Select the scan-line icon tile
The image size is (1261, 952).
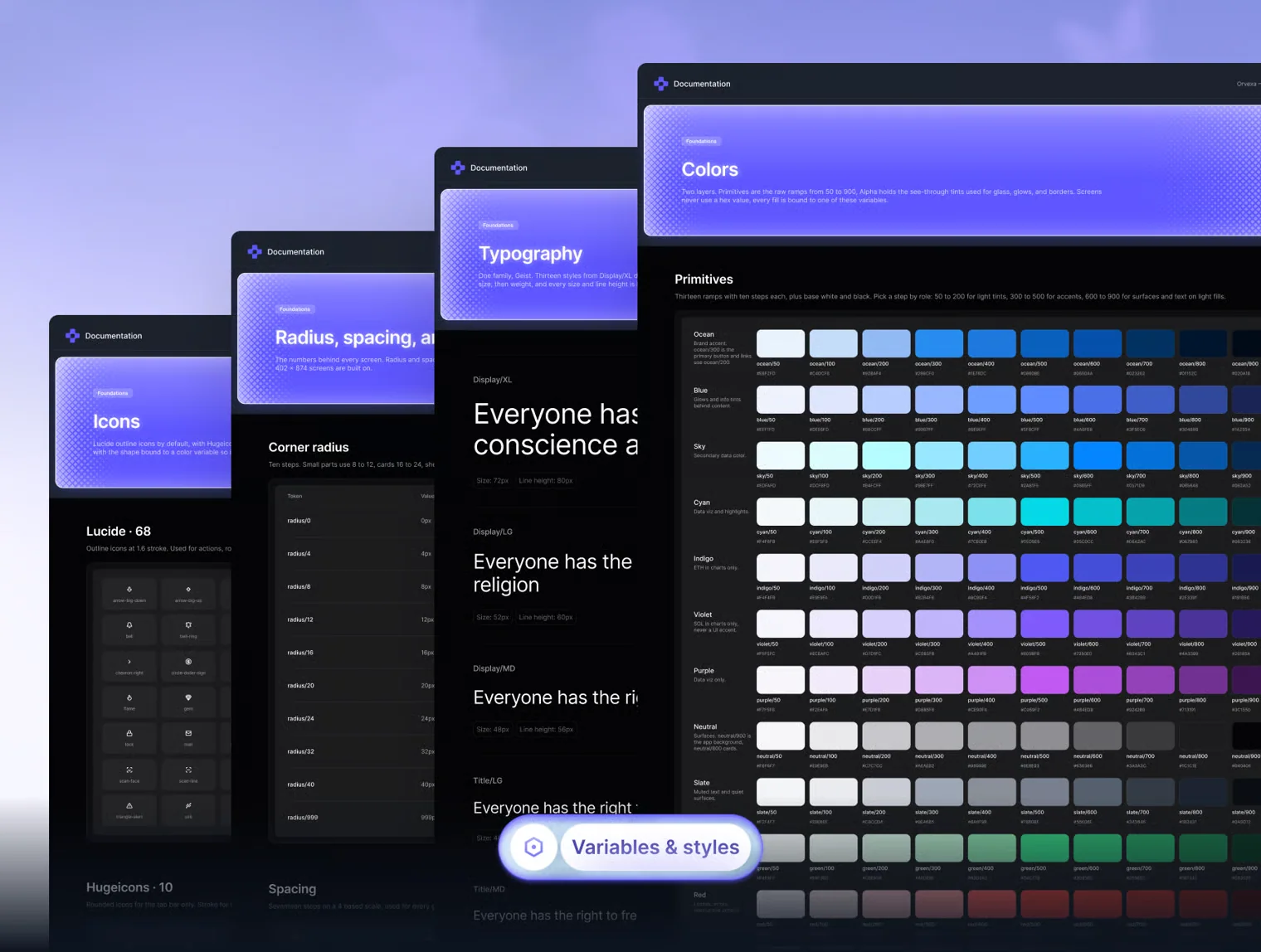tap(188, 774)
